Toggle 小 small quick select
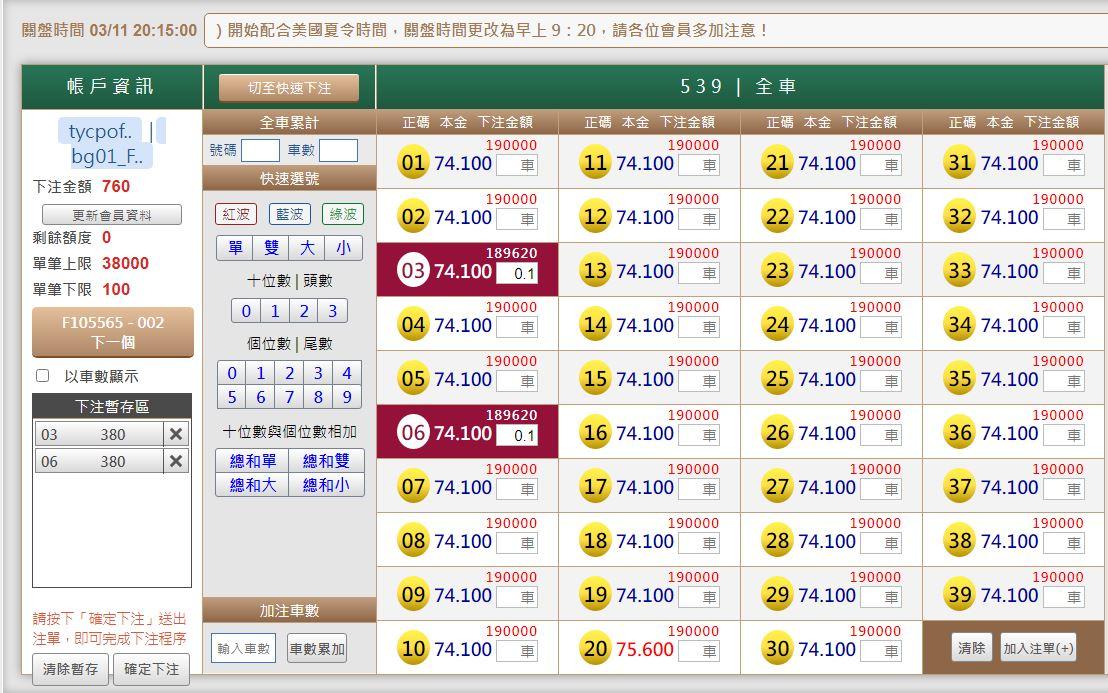The image size is (1108, 693). [343, 248]
